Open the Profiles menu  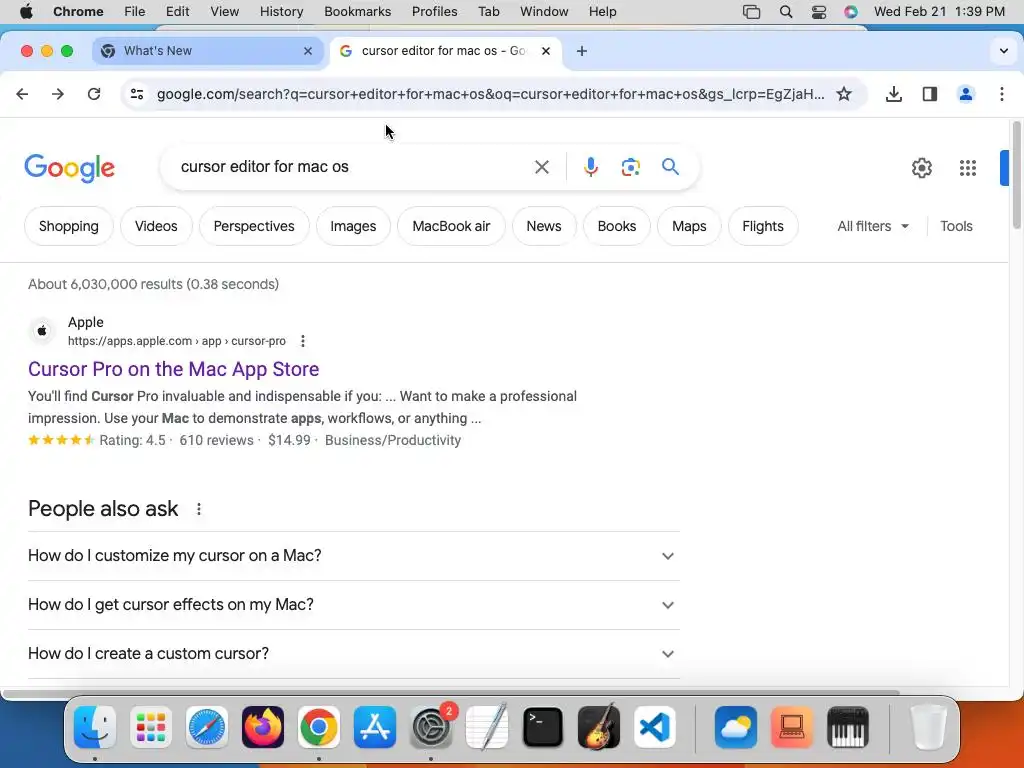434,12
